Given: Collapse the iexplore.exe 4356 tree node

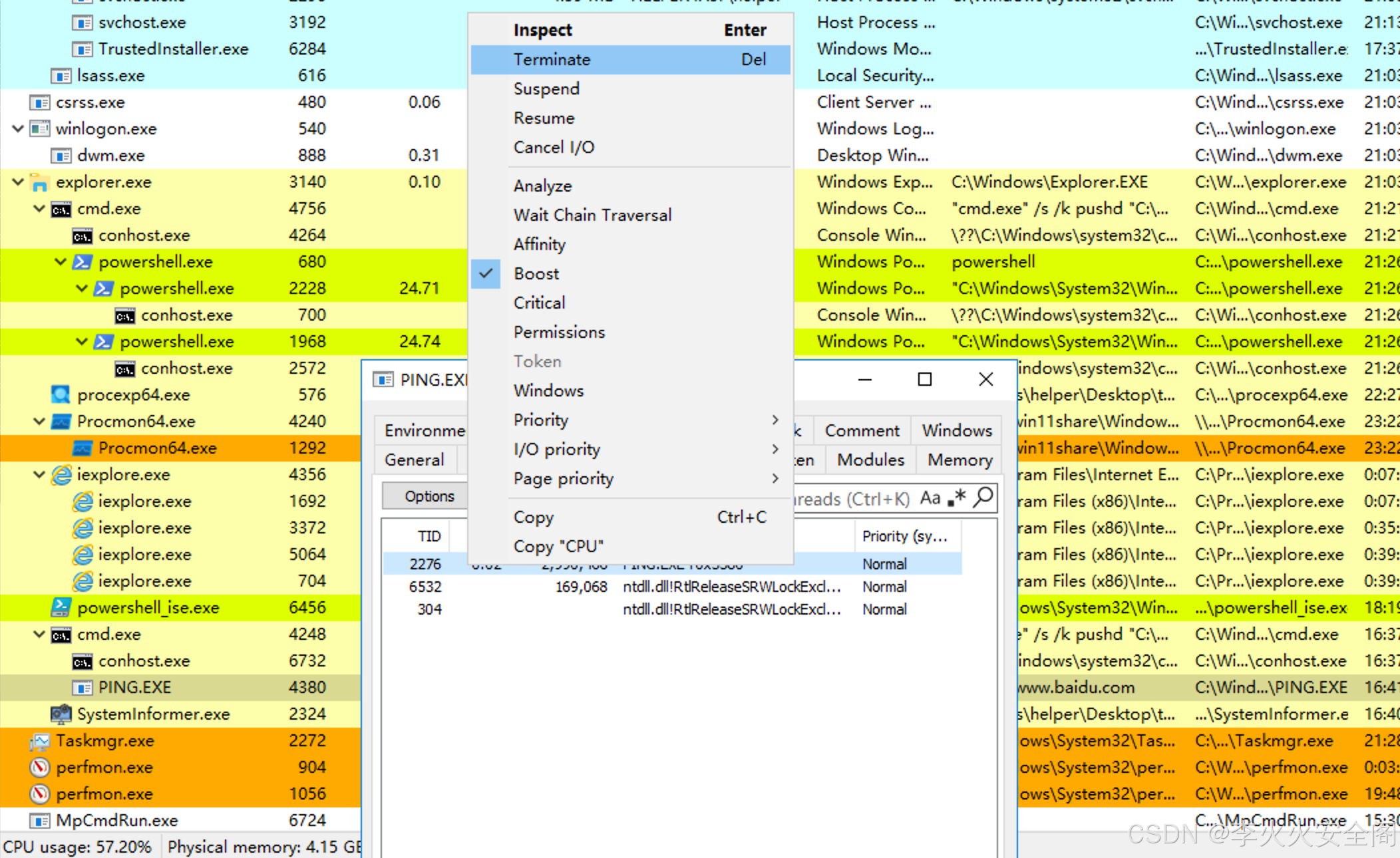Looking at the screenshot, I should [x=39, y=474].
